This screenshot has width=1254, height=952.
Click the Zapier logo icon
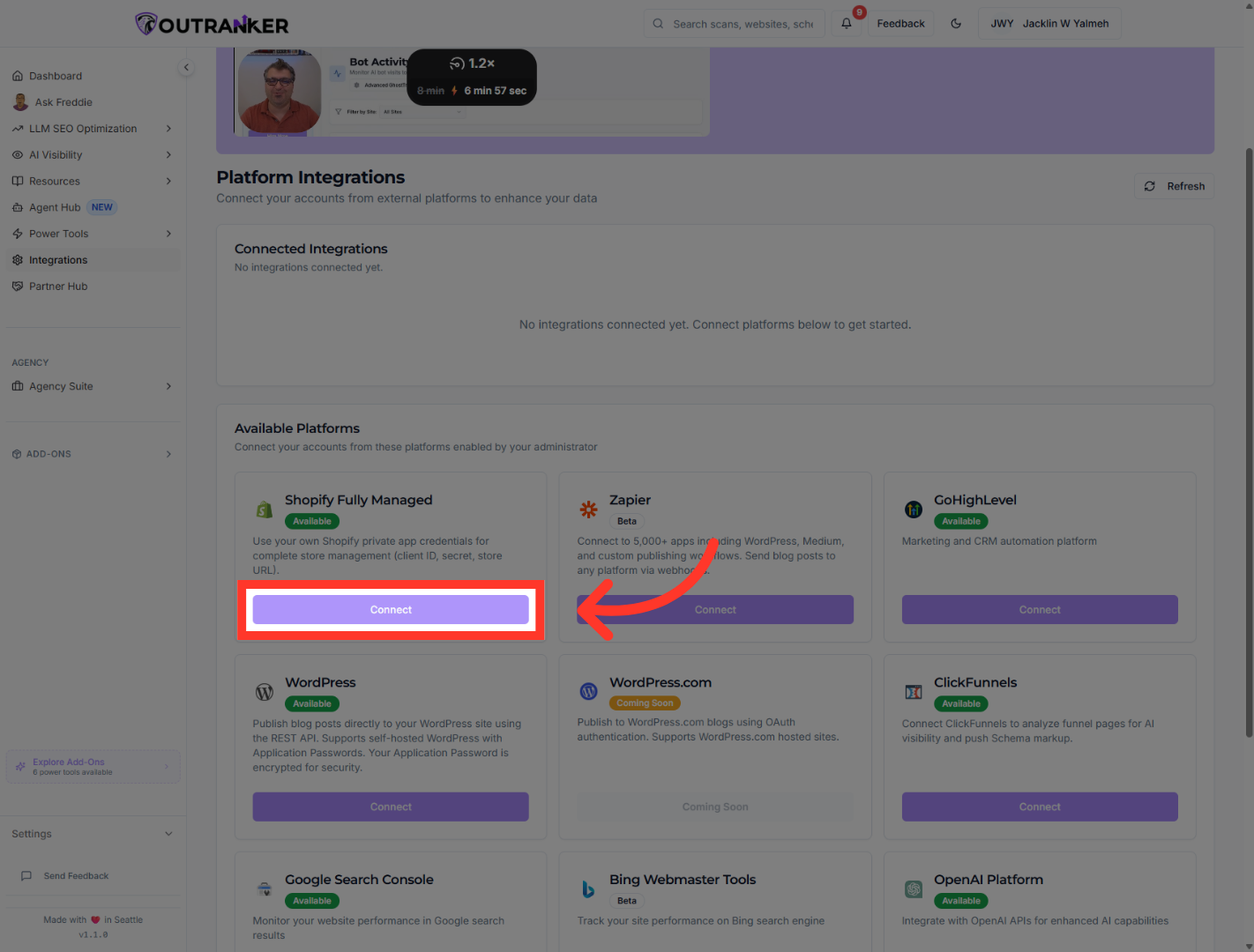click(x=588, y=509)
